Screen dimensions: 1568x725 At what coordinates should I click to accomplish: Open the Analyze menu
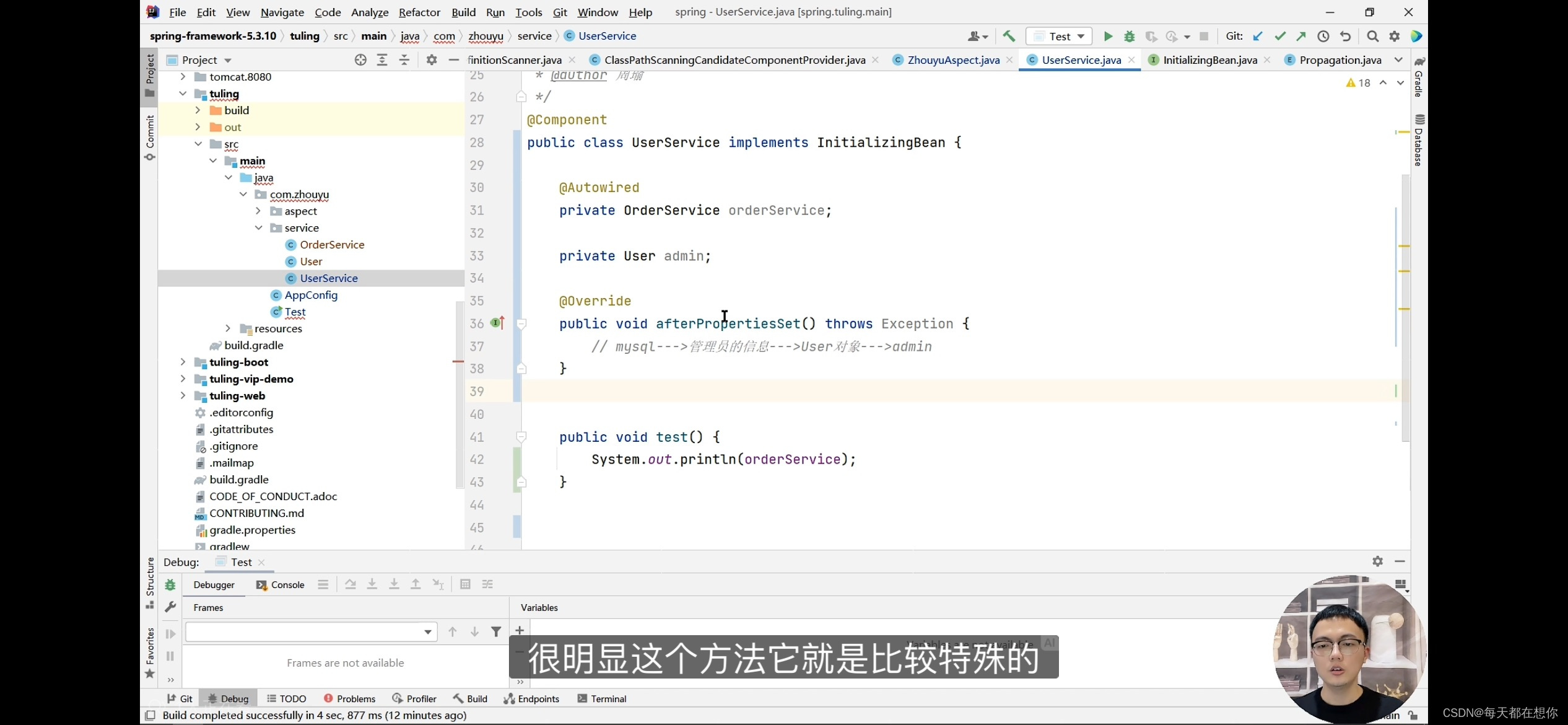point(370,12)
